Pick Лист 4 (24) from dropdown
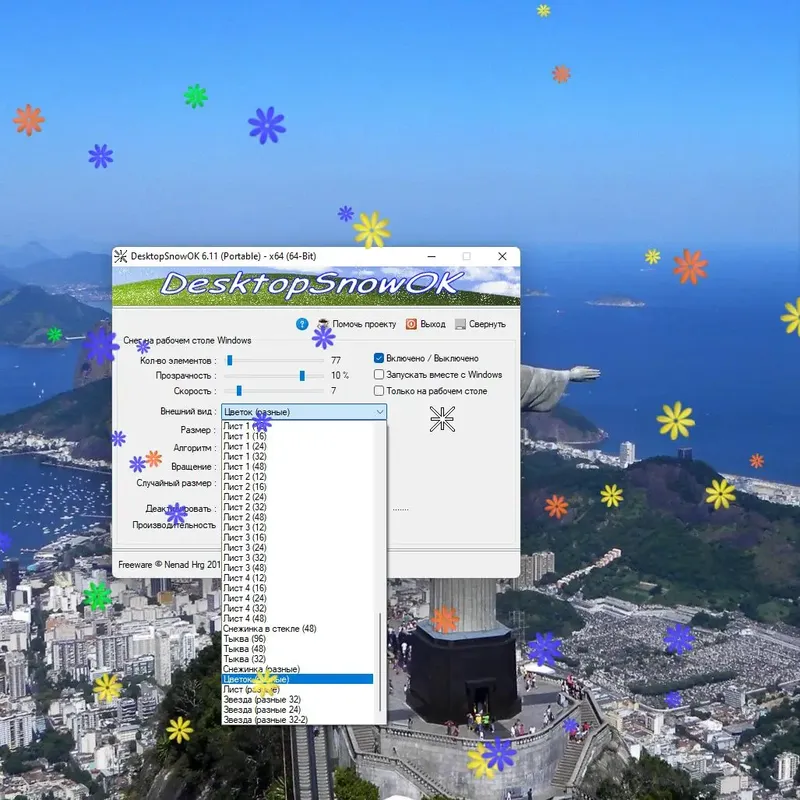Screen dimensions: 800x800 point(297,598)
